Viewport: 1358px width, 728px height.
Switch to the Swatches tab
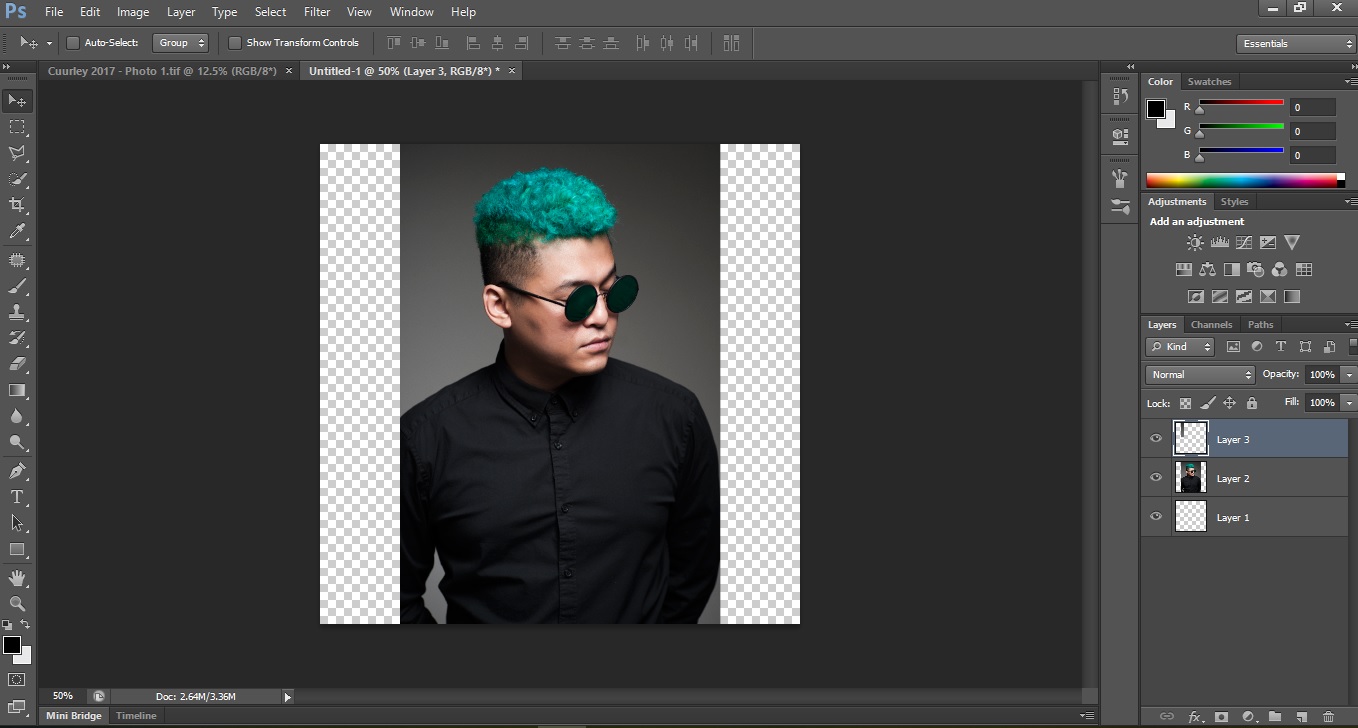point(1209,82)
